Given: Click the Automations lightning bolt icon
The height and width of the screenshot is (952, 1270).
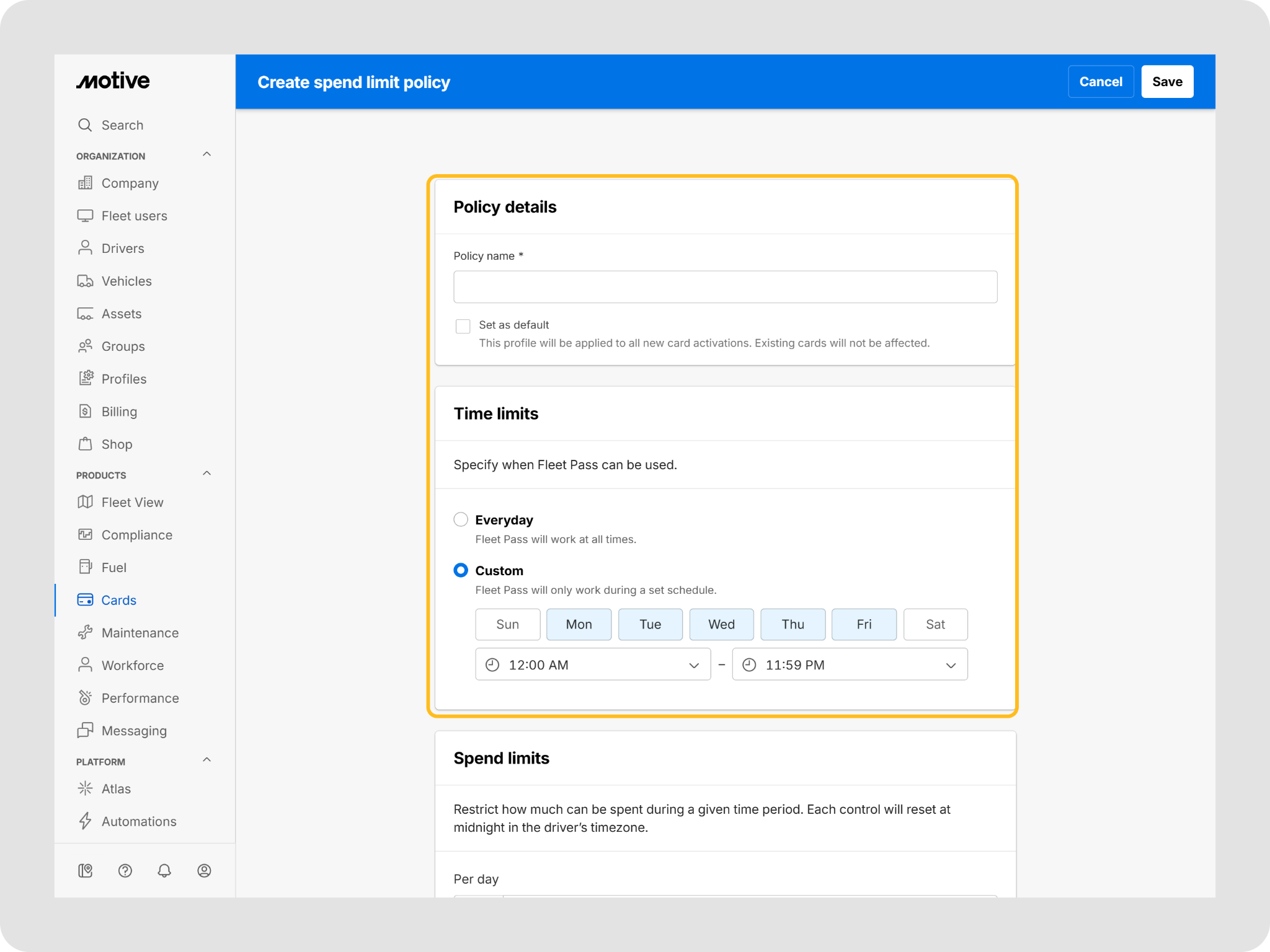Looking at the screenshot, I should pos(86,821).
